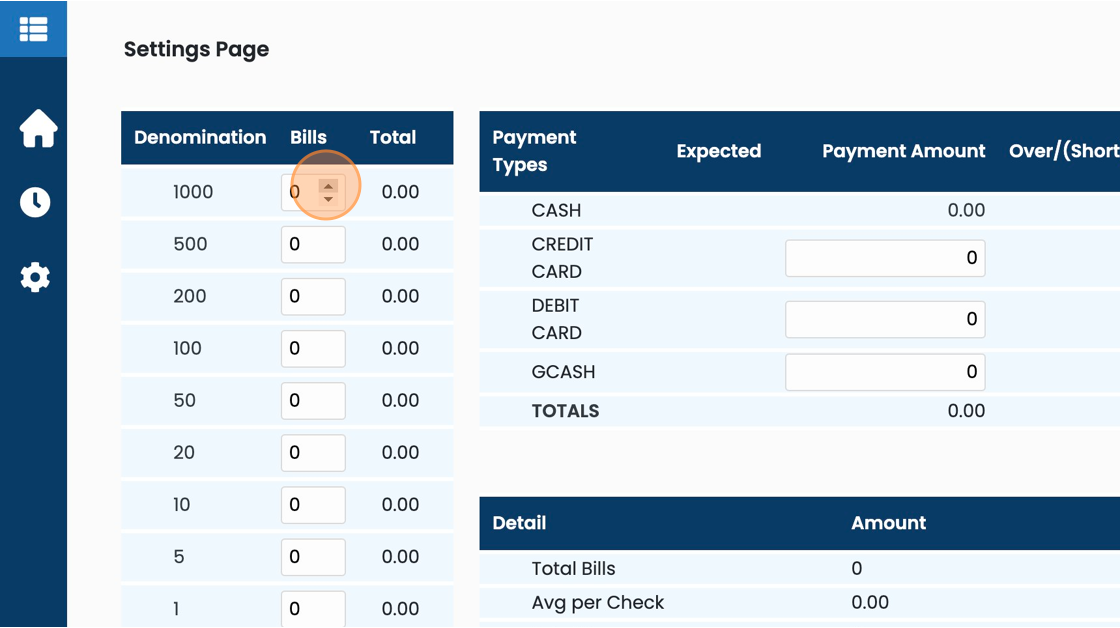The image size is (1120, 628).
Task: Click the Payment Amount column header
Action: (x=904, y=151)
